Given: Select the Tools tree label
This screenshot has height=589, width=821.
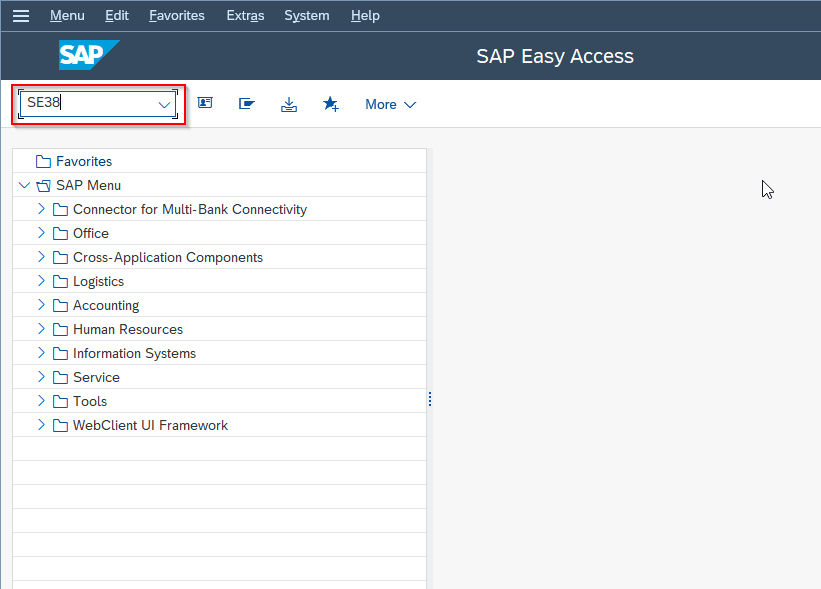Looking at the screenshot, I should pyautogui.click(x=90, y=402).
